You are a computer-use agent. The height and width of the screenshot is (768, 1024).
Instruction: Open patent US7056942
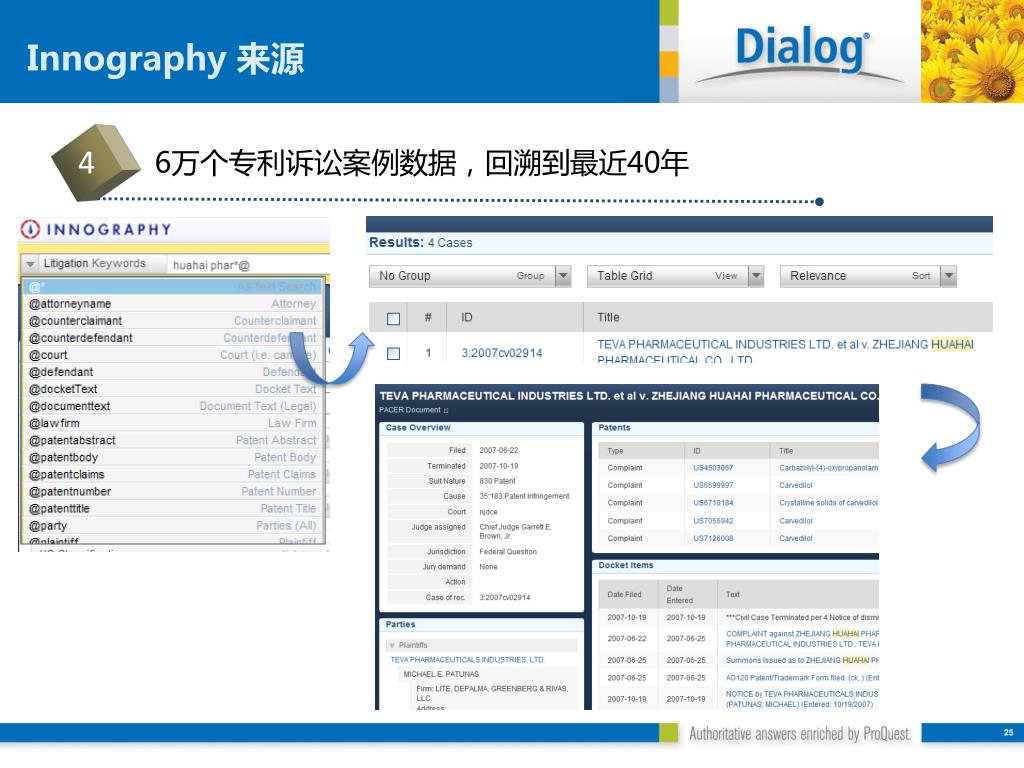[x=712, y=521]
